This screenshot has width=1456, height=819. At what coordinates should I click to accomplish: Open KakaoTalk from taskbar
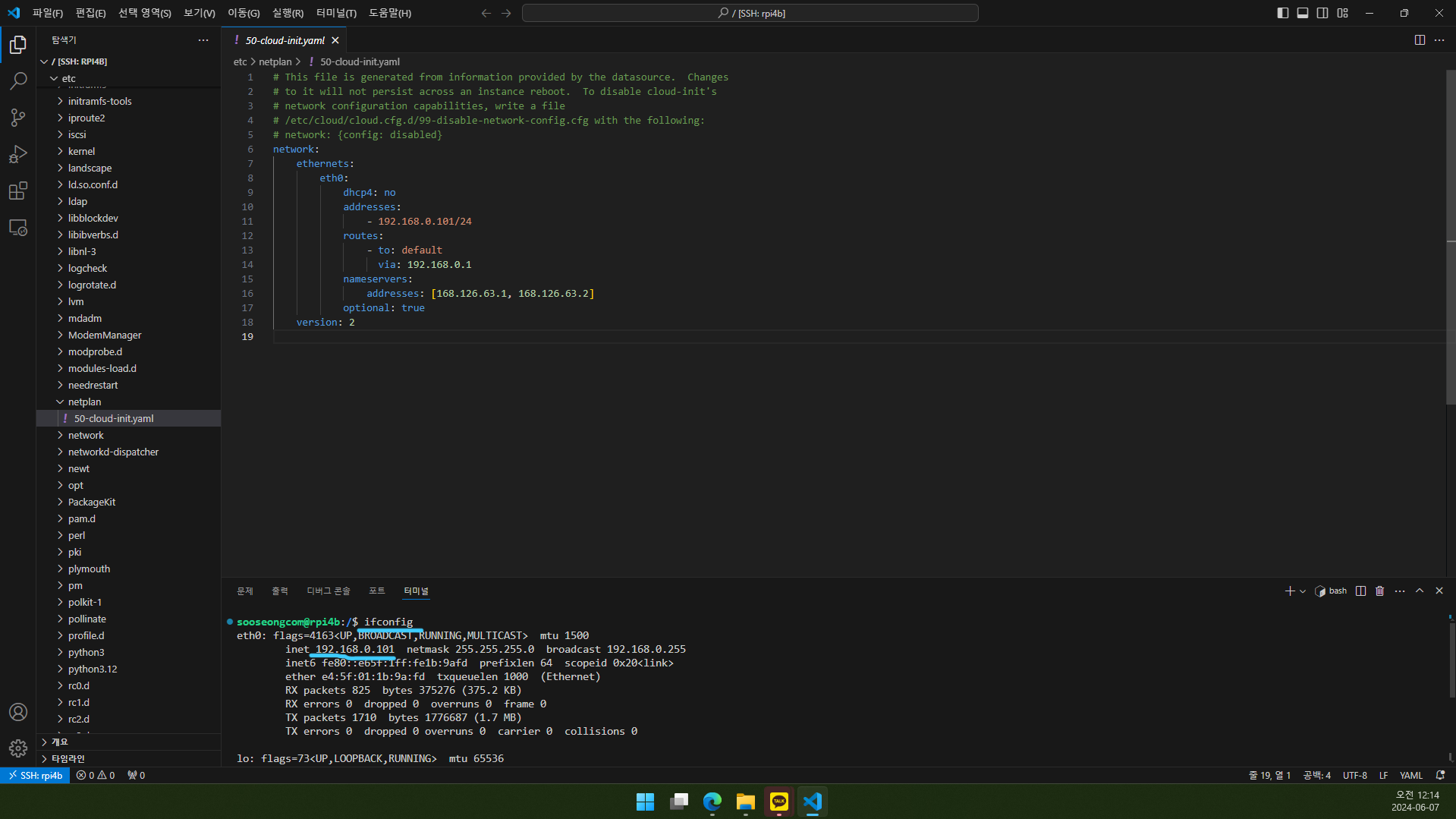[x=778, y=802]
